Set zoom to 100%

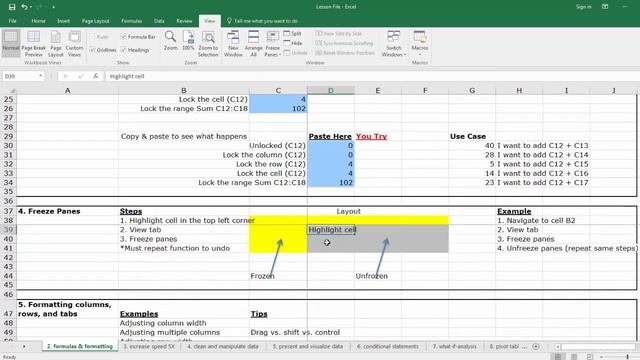coord(188,41)
